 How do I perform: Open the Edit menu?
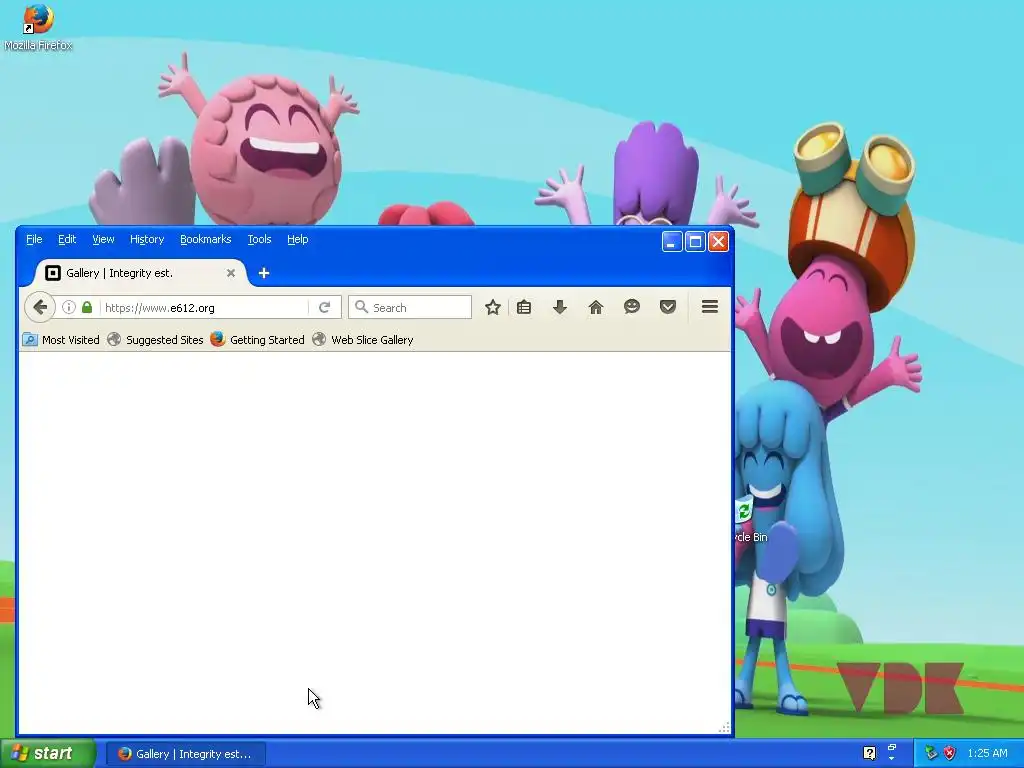click(67, 239)
